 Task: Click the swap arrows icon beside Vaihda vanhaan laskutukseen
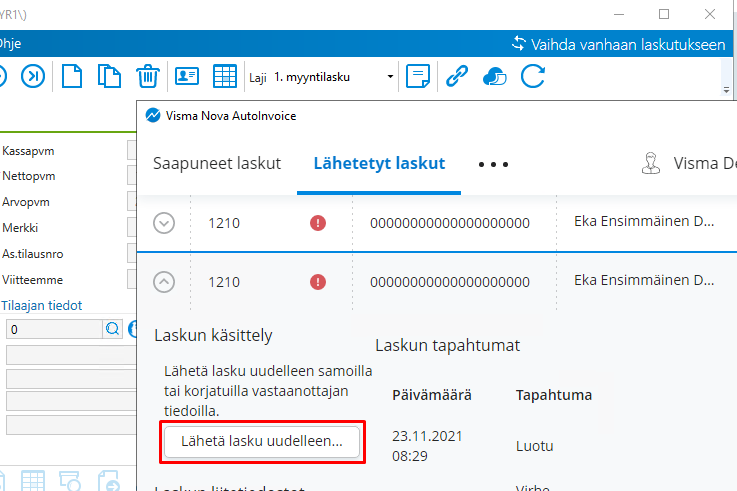coord(519,44)
